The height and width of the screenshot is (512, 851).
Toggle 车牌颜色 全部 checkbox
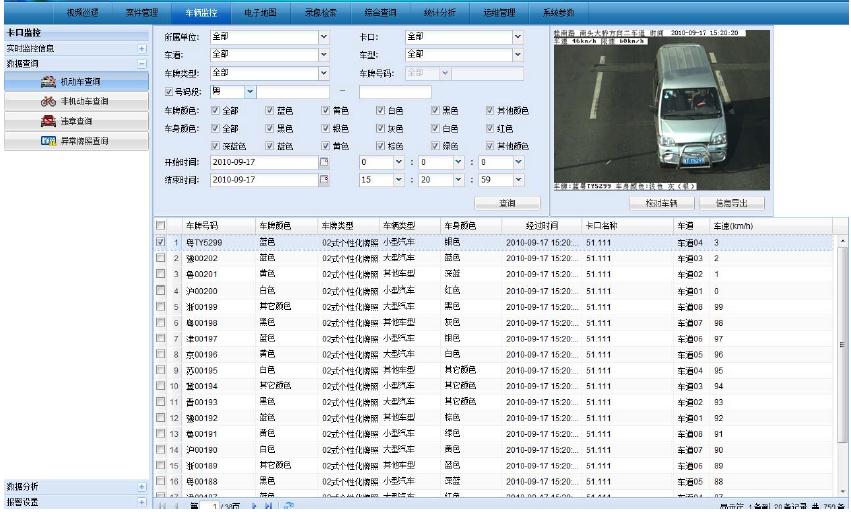pos(215,110)
